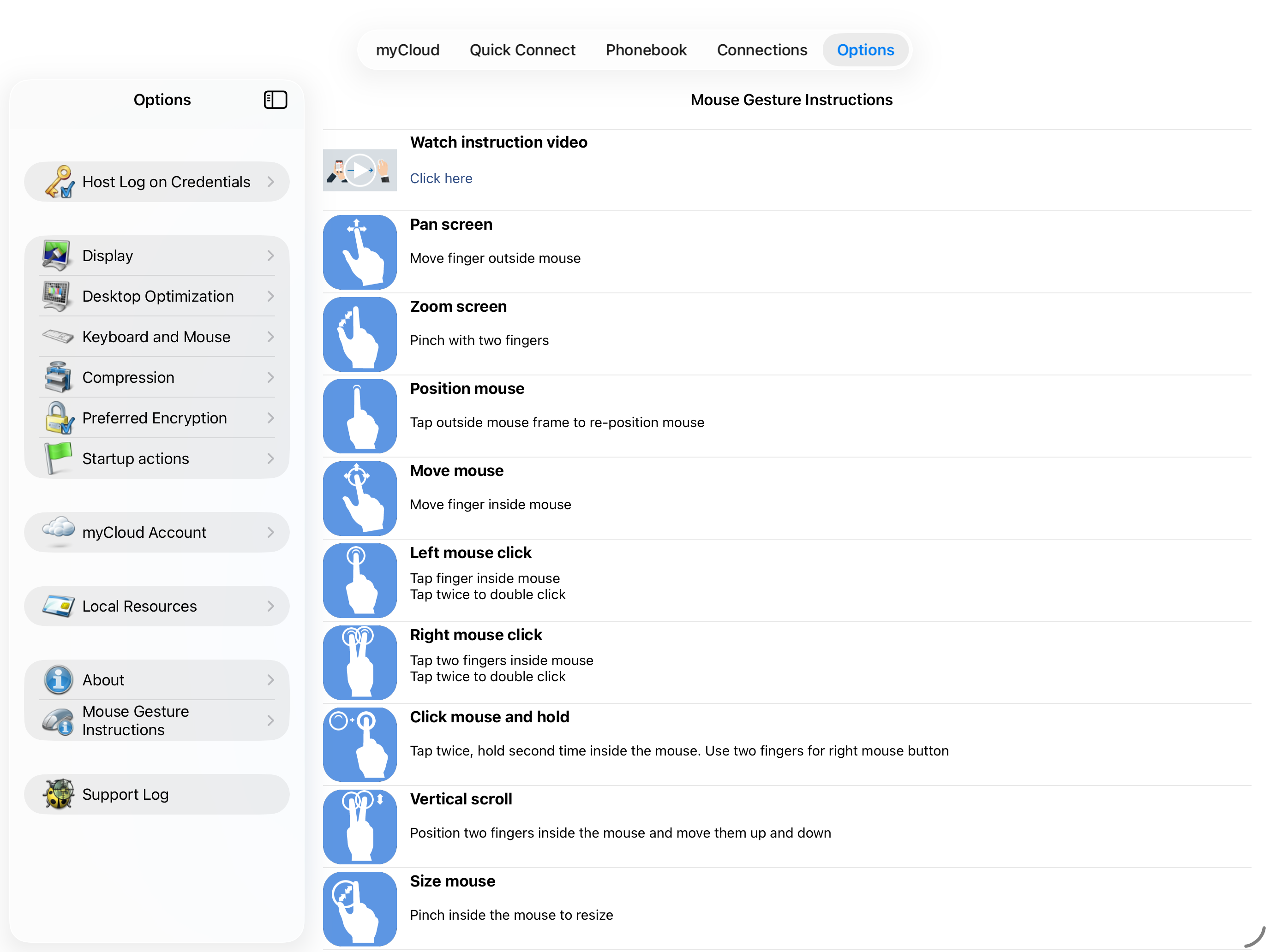Screen dimensions: 1270x952
Task: Click the myCloud Account cloud icon
Action: 58,531
